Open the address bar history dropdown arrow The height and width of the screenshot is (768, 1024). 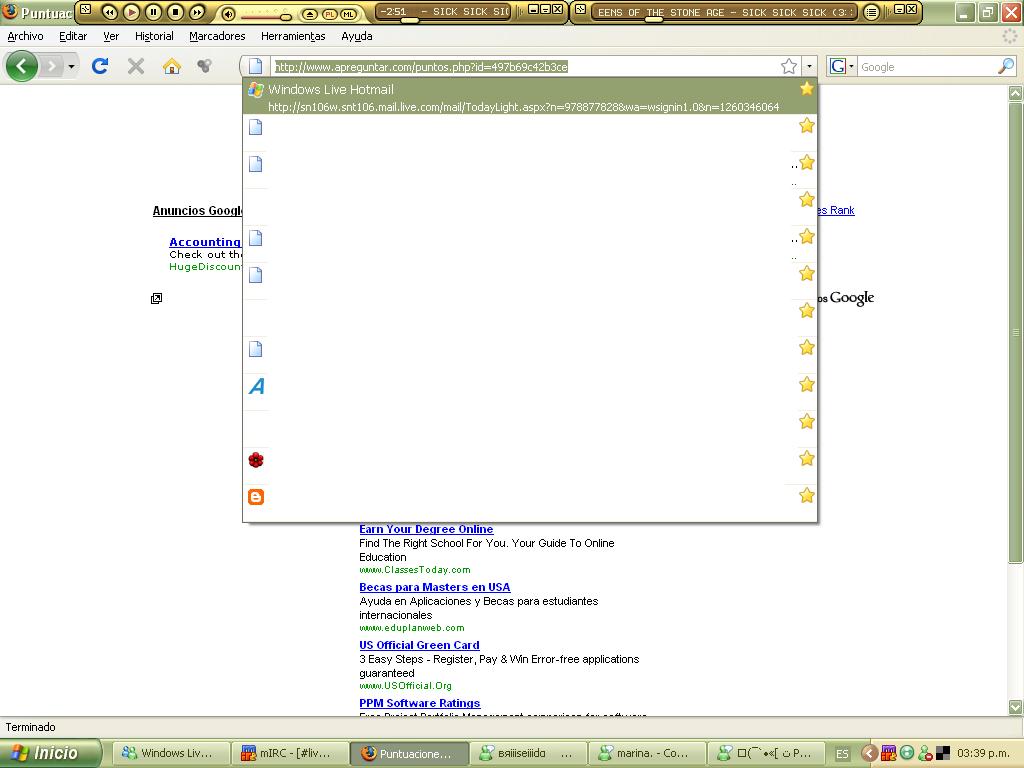tap(809, 66)
